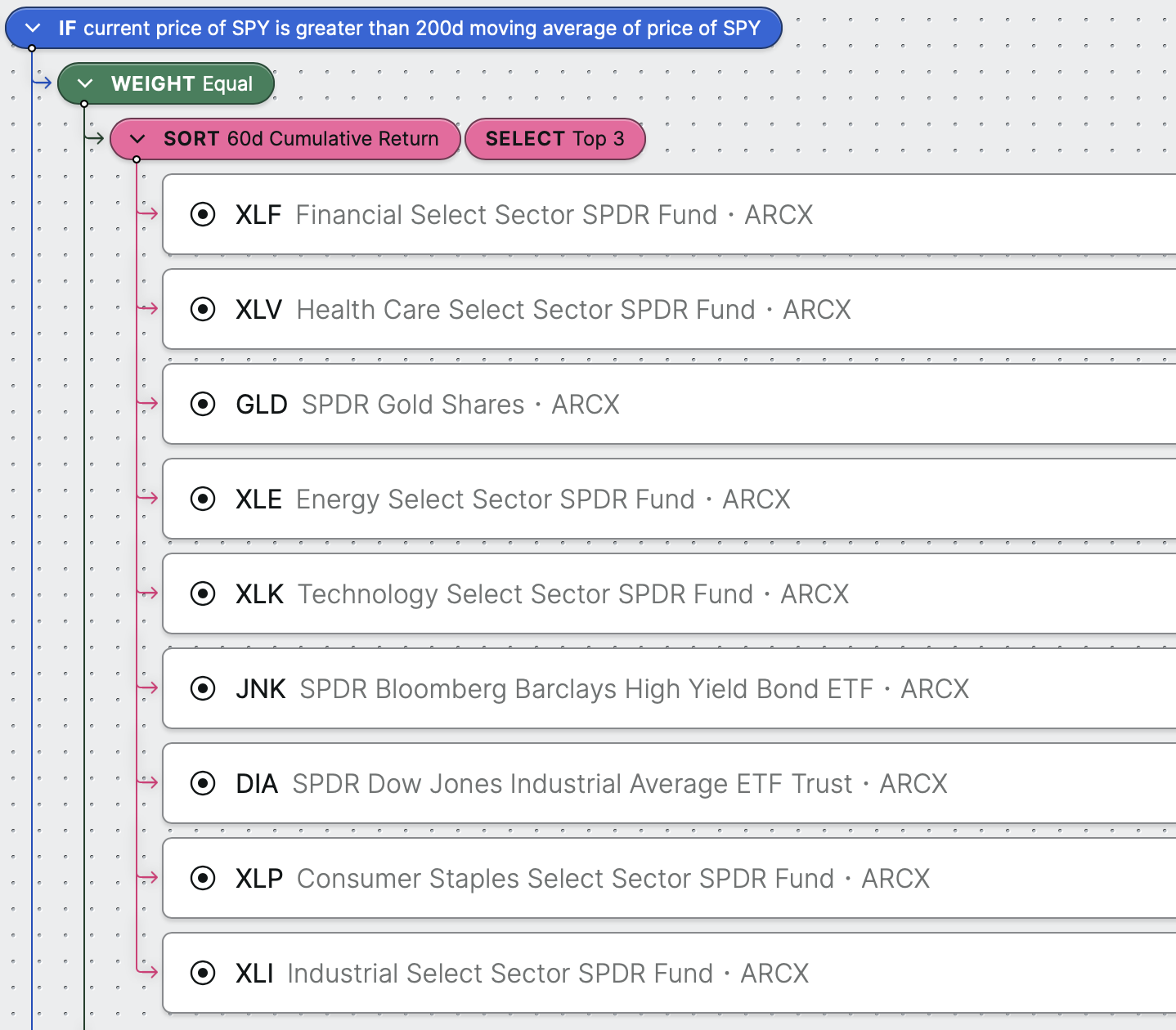Click the GLD ticker symbol

(262, 405)
